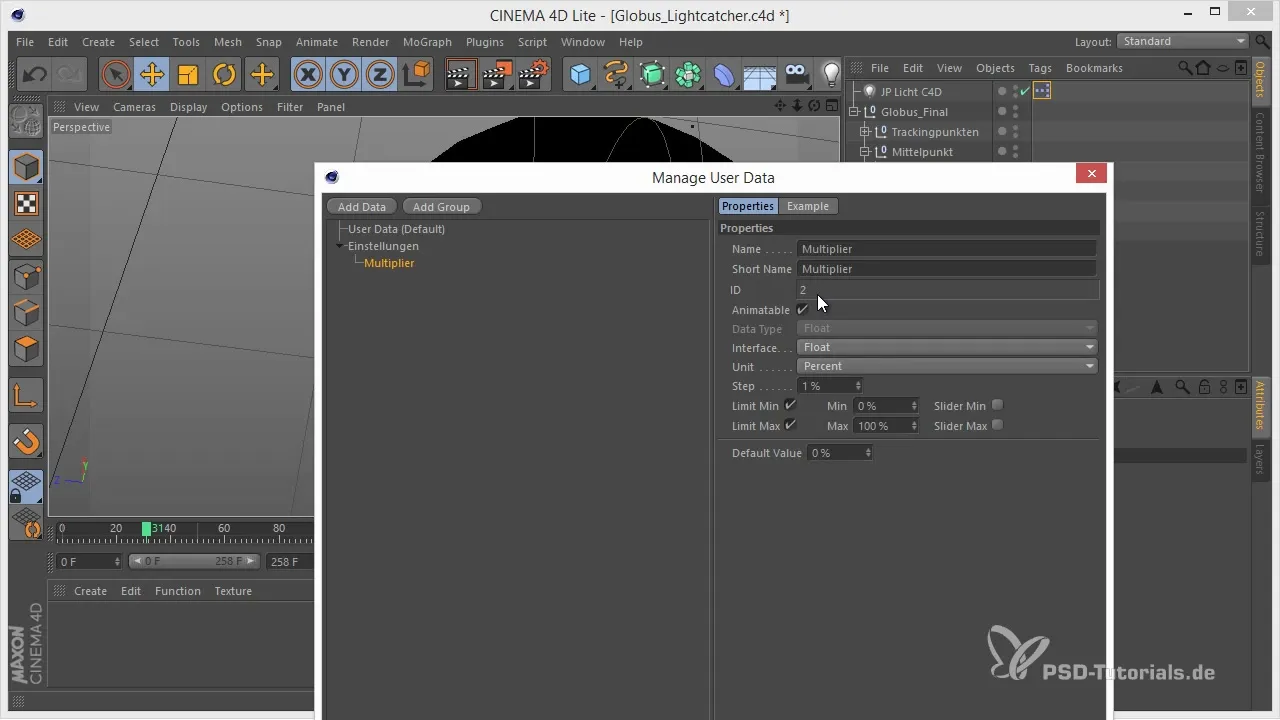Toggle visibility dot of Trackingpunkten
This screenshot has height=720, width=1280.
pyautogui.click(x=1002, y=131)
